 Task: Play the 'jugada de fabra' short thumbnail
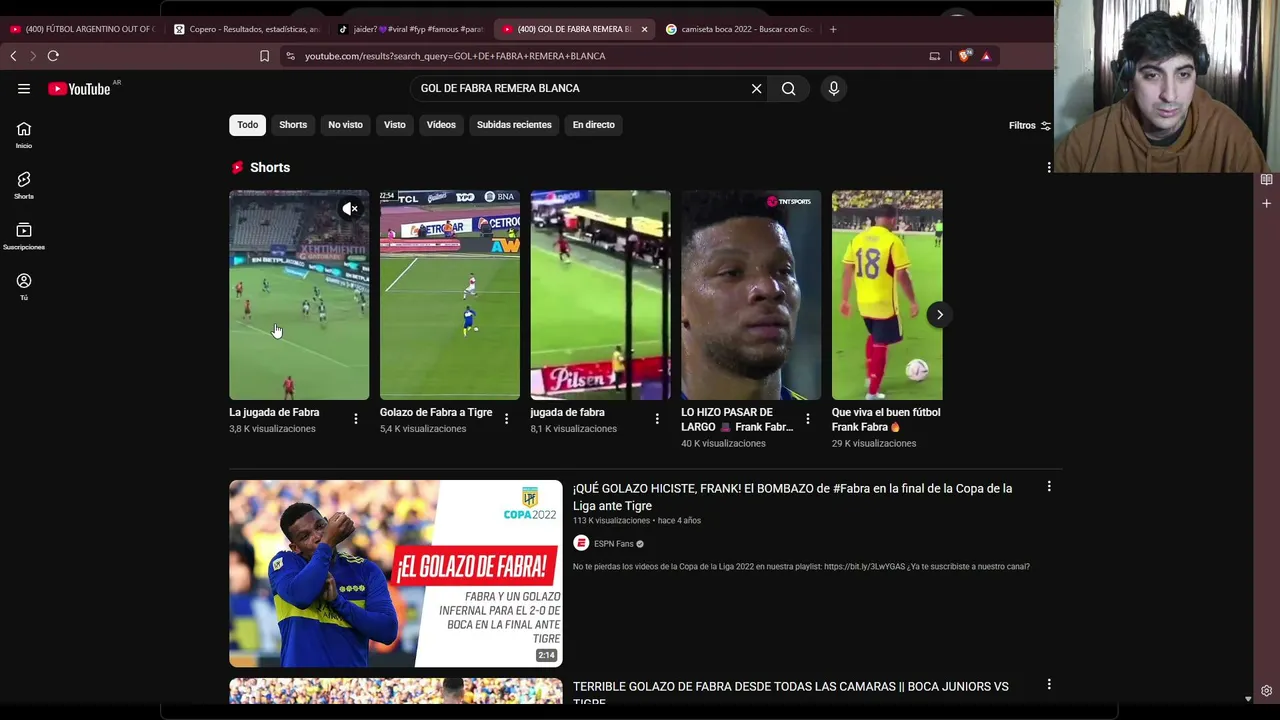pyautogui.click(x=600, y=295)
